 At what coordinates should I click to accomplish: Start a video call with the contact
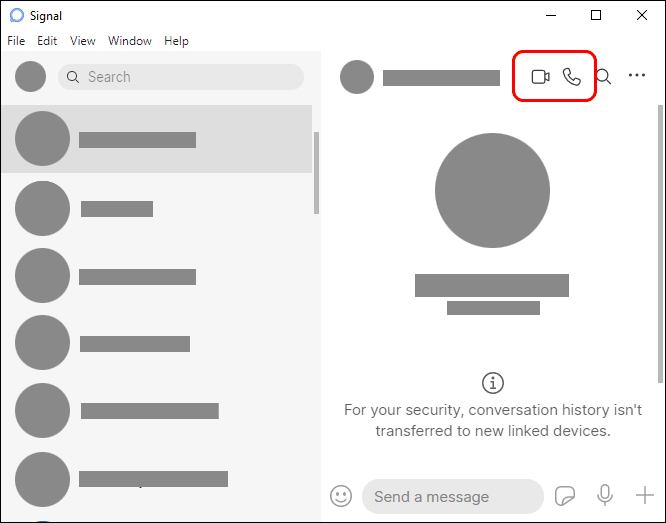pyautogui.click(x=540, y=77)
